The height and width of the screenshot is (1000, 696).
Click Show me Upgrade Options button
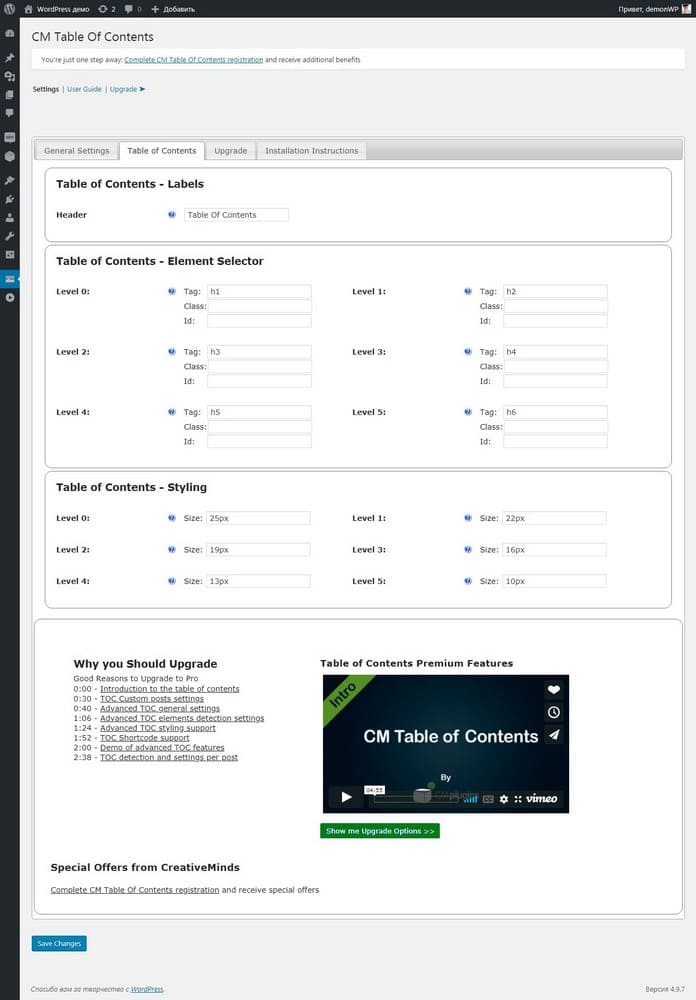[380, 831]
